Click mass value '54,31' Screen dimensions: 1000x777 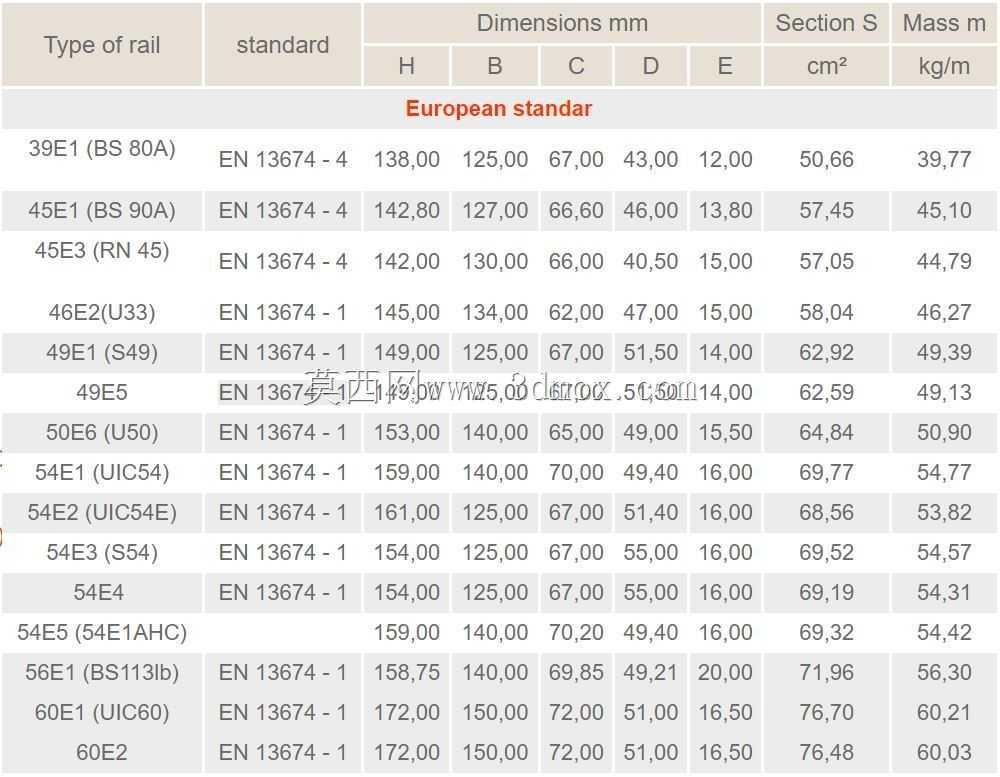(944, 592)
